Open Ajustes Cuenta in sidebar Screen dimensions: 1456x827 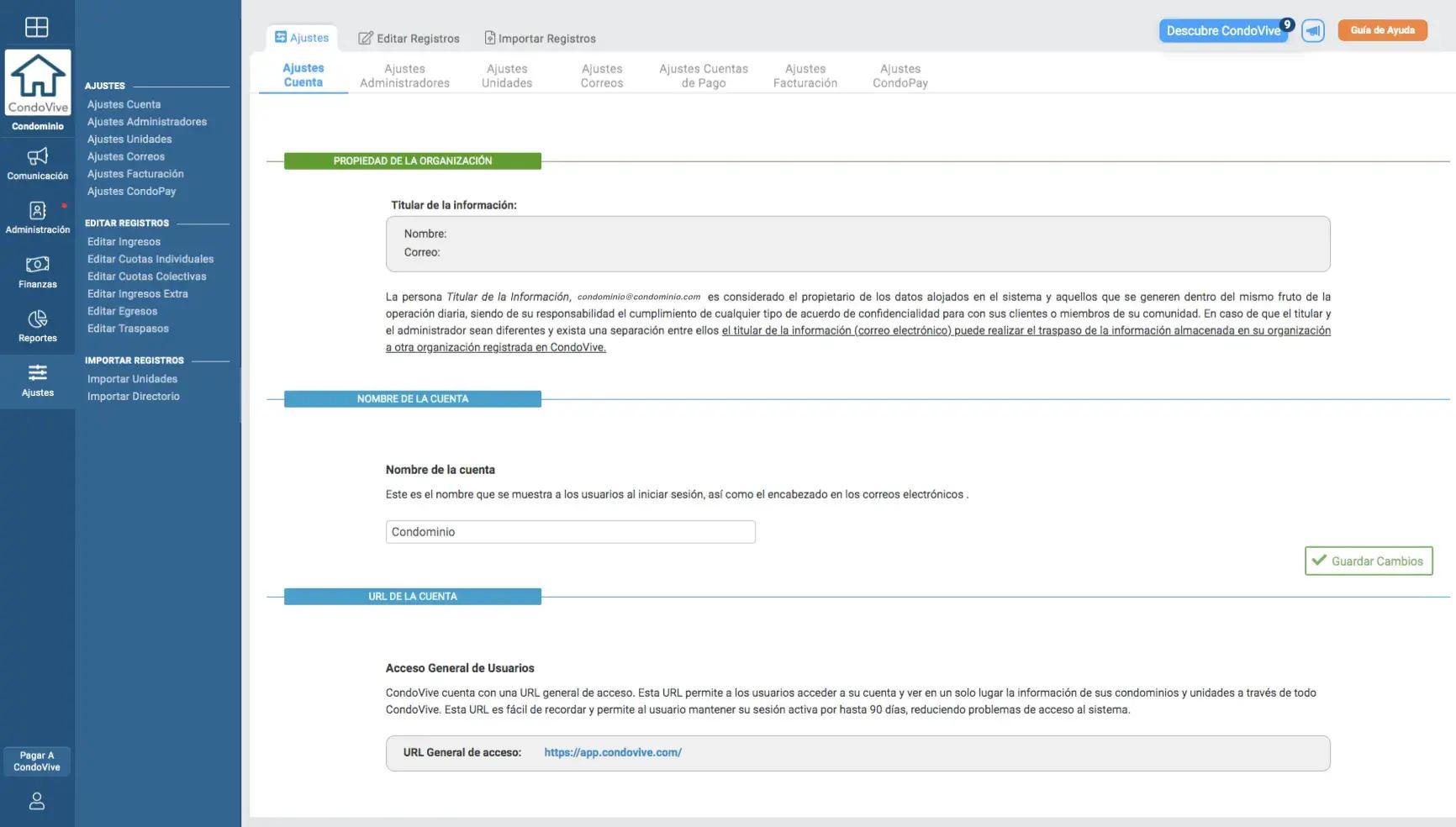click(x=124, y=104)
